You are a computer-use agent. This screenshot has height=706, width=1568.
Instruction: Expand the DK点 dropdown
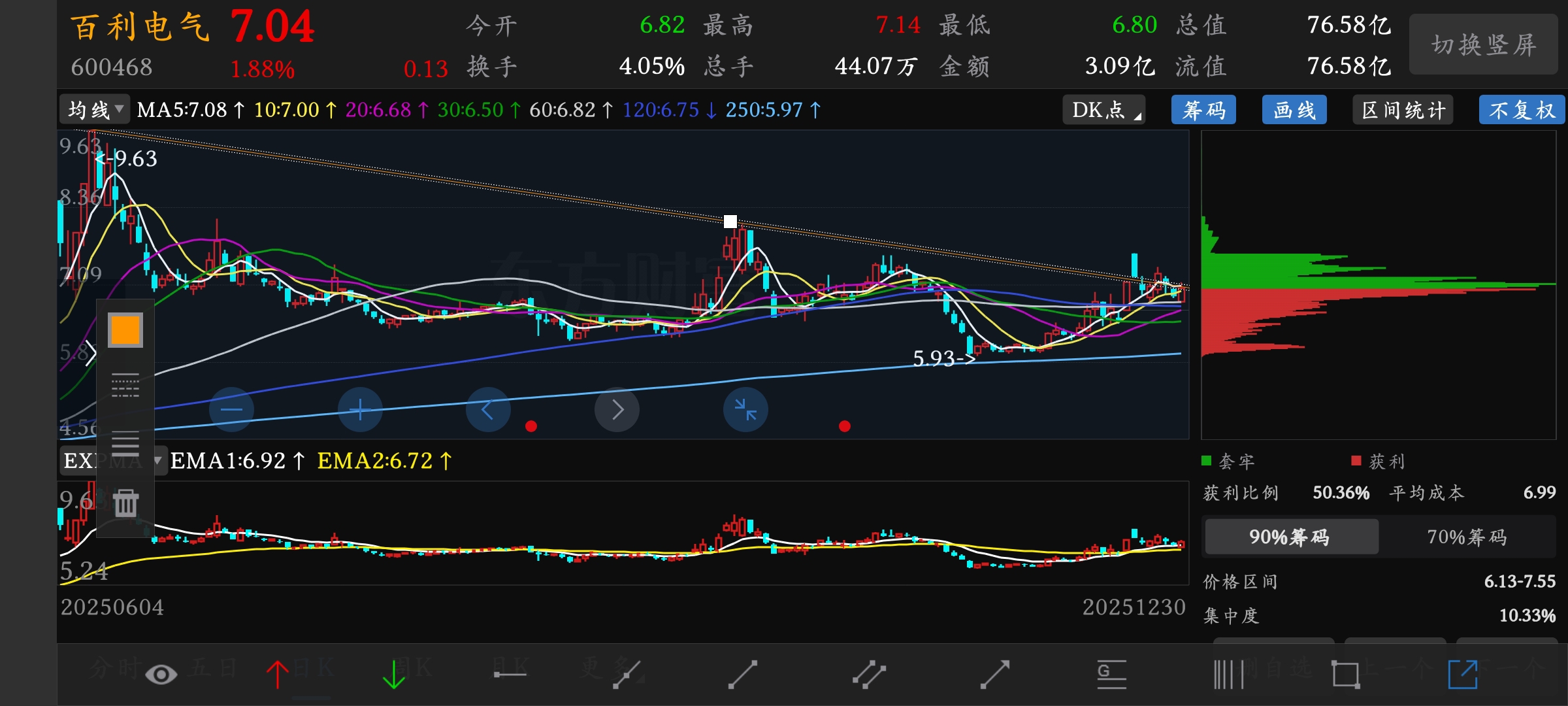(1104, 110)
